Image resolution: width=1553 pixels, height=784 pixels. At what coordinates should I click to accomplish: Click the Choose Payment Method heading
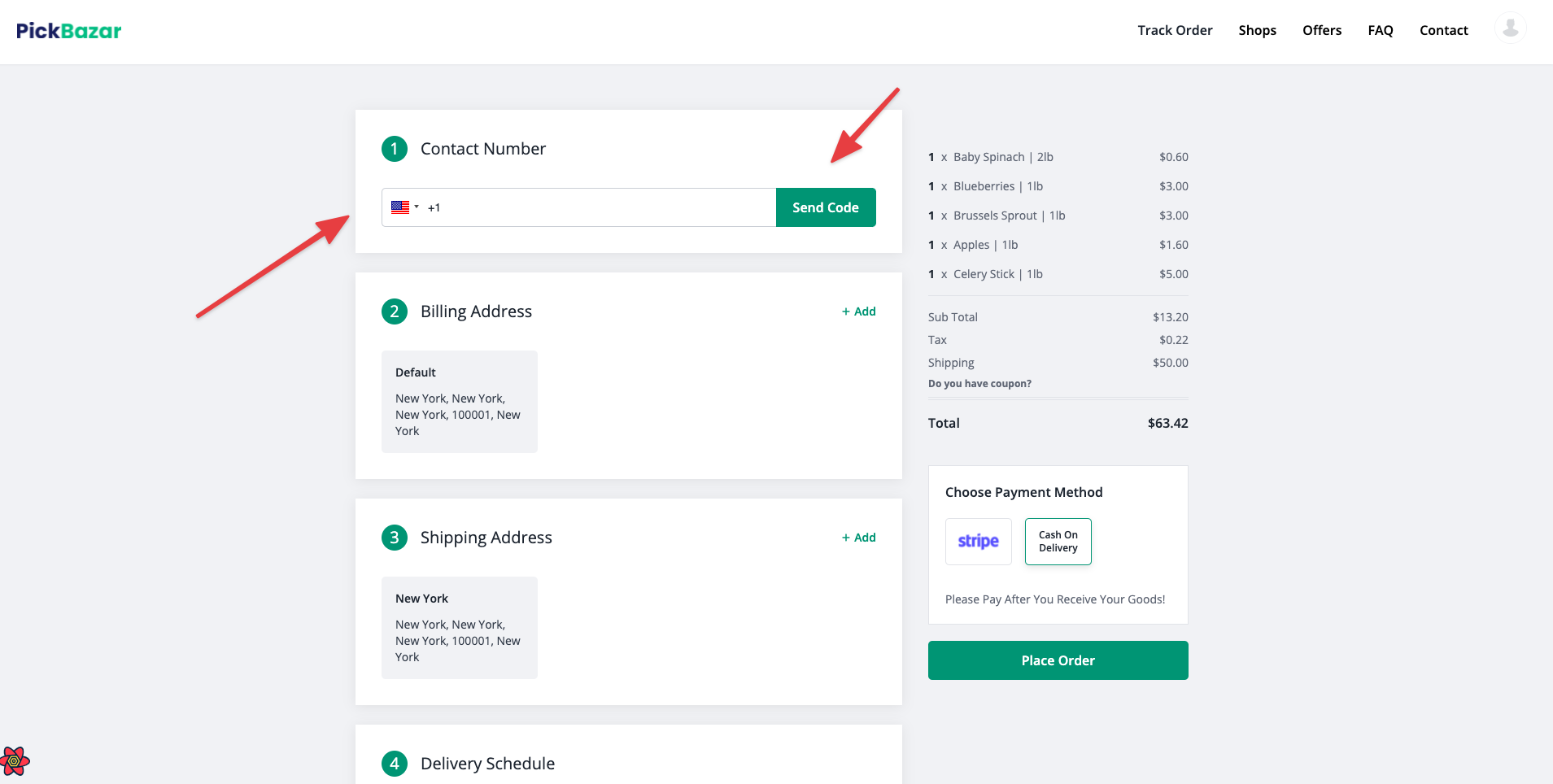pyautogui.click(x=1023, y=492)
